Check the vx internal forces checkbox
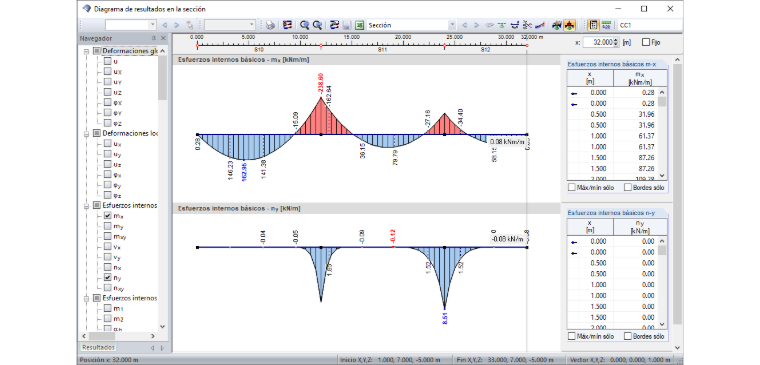760x365 pixels. coord(107,247)
